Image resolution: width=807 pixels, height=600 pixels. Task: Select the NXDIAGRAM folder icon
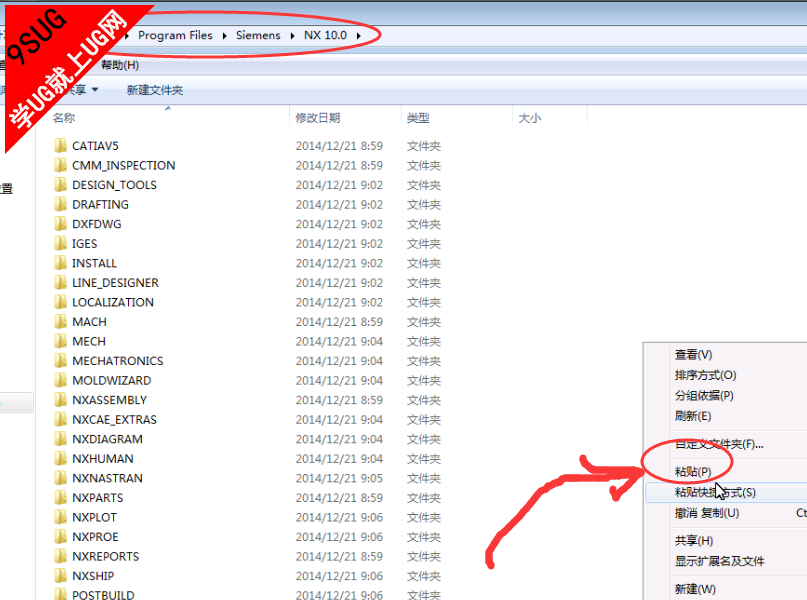60,439
